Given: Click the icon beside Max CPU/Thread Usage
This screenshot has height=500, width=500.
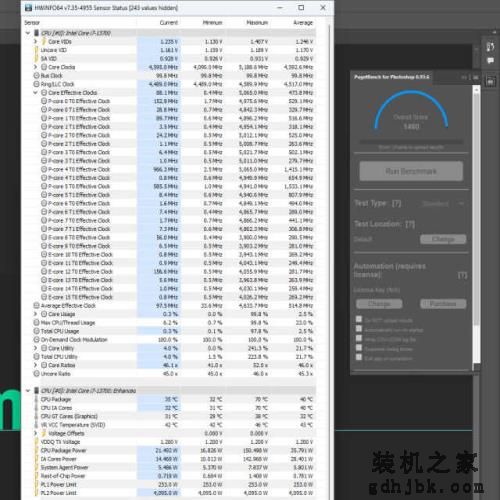Looking at the screenshot, I should pos(36,322).
